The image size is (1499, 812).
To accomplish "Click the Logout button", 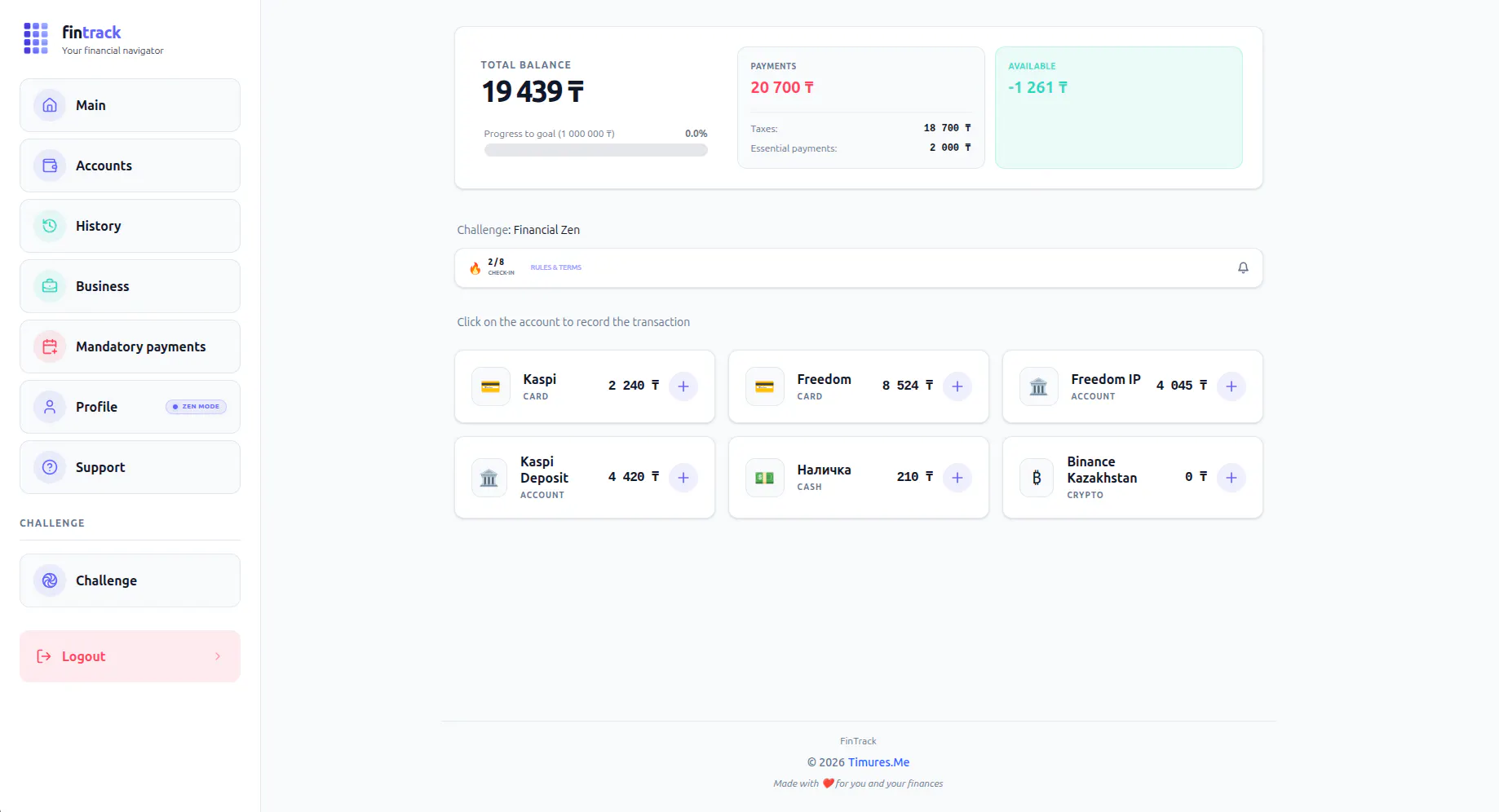I will (x=130, y=656).
